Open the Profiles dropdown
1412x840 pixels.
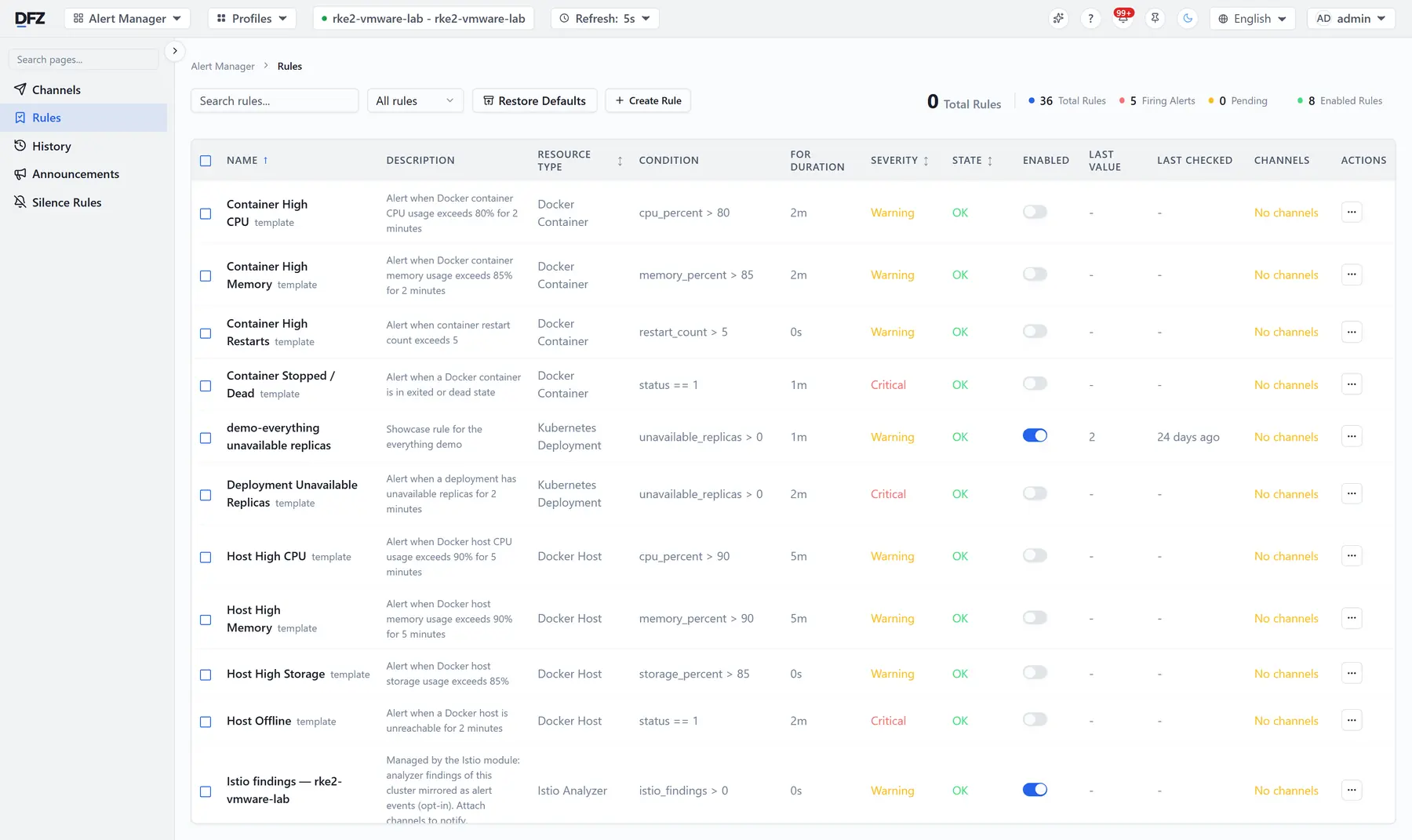click(252, 18)
